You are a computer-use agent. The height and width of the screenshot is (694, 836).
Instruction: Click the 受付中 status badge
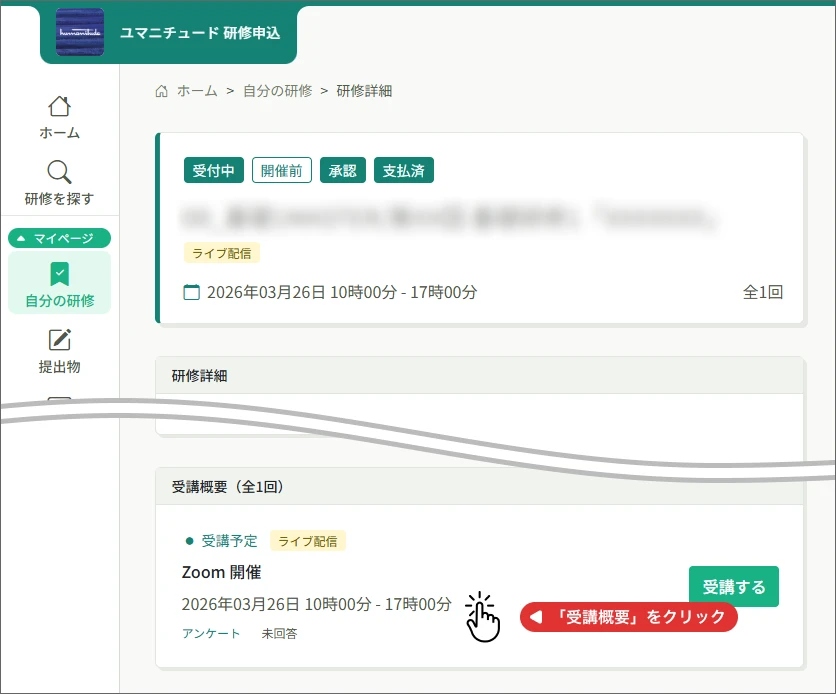pos(214,170)
